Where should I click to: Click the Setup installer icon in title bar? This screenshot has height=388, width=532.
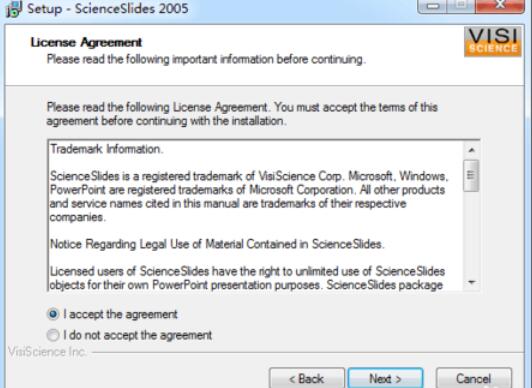point(13,9)
